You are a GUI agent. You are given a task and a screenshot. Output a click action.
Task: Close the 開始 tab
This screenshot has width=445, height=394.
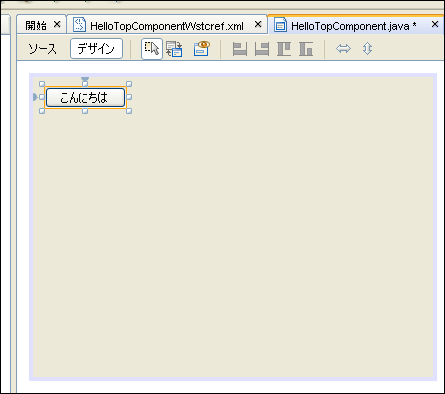57,24
